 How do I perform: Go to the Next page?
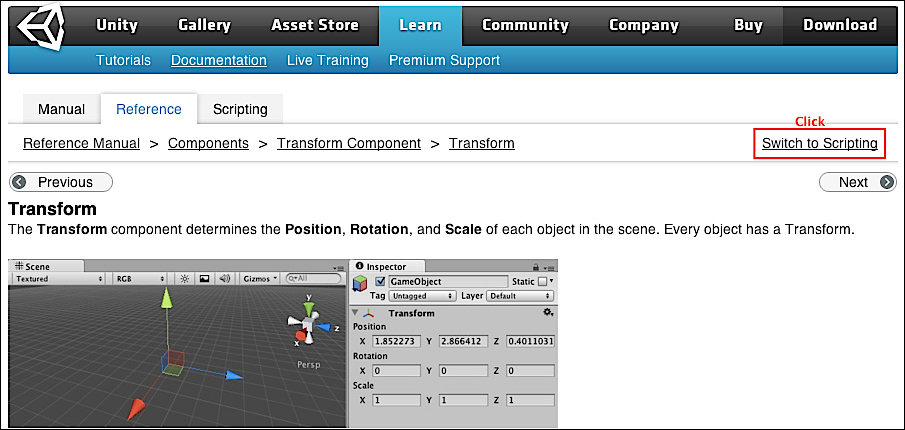[x=858, y=182]
